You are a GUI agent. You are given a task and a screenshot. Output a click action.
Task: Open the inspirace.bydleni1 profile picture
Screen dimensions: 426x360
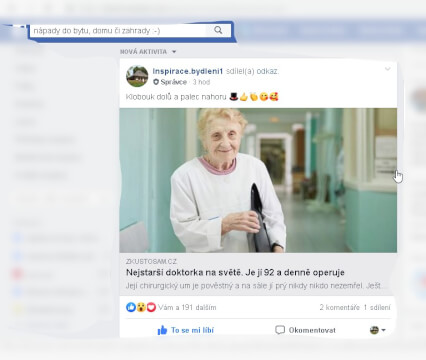point(137,76)
